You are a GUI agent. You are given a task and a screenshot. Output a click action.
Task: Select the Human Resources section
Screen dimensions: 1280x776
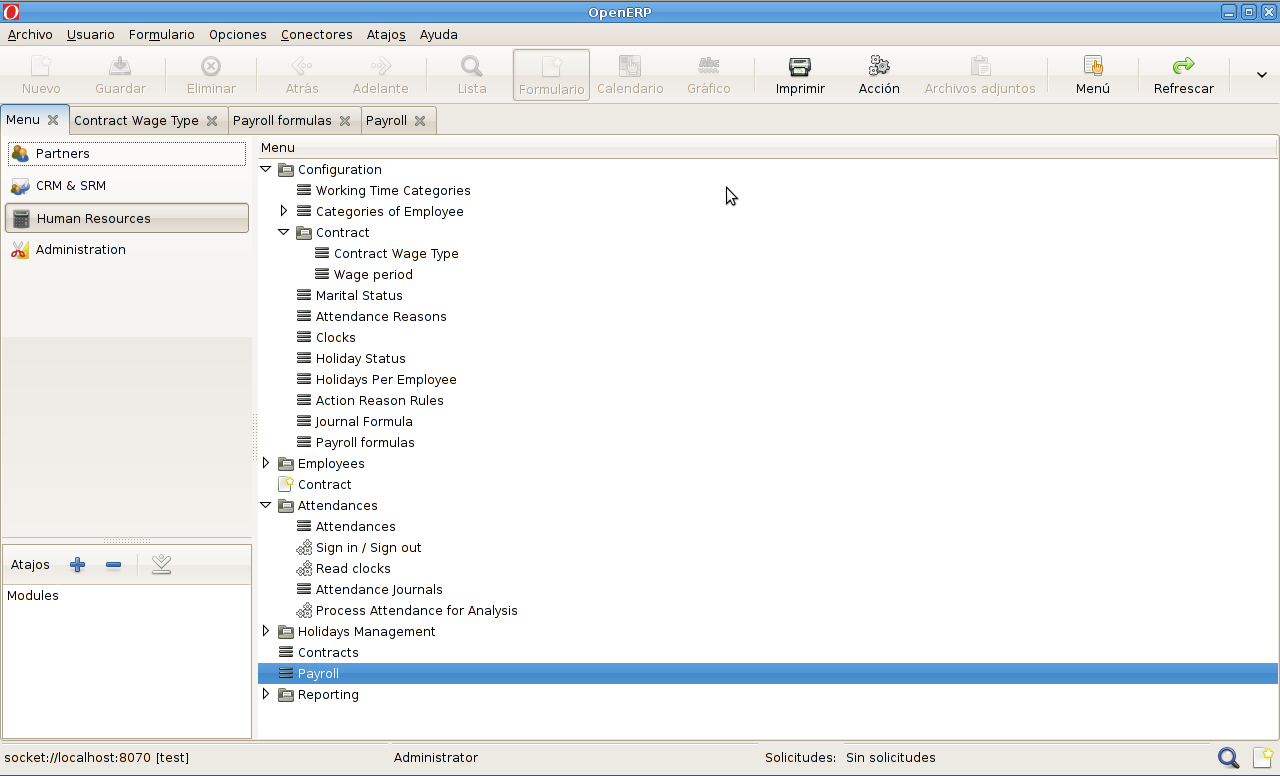[x=127, y=218]
